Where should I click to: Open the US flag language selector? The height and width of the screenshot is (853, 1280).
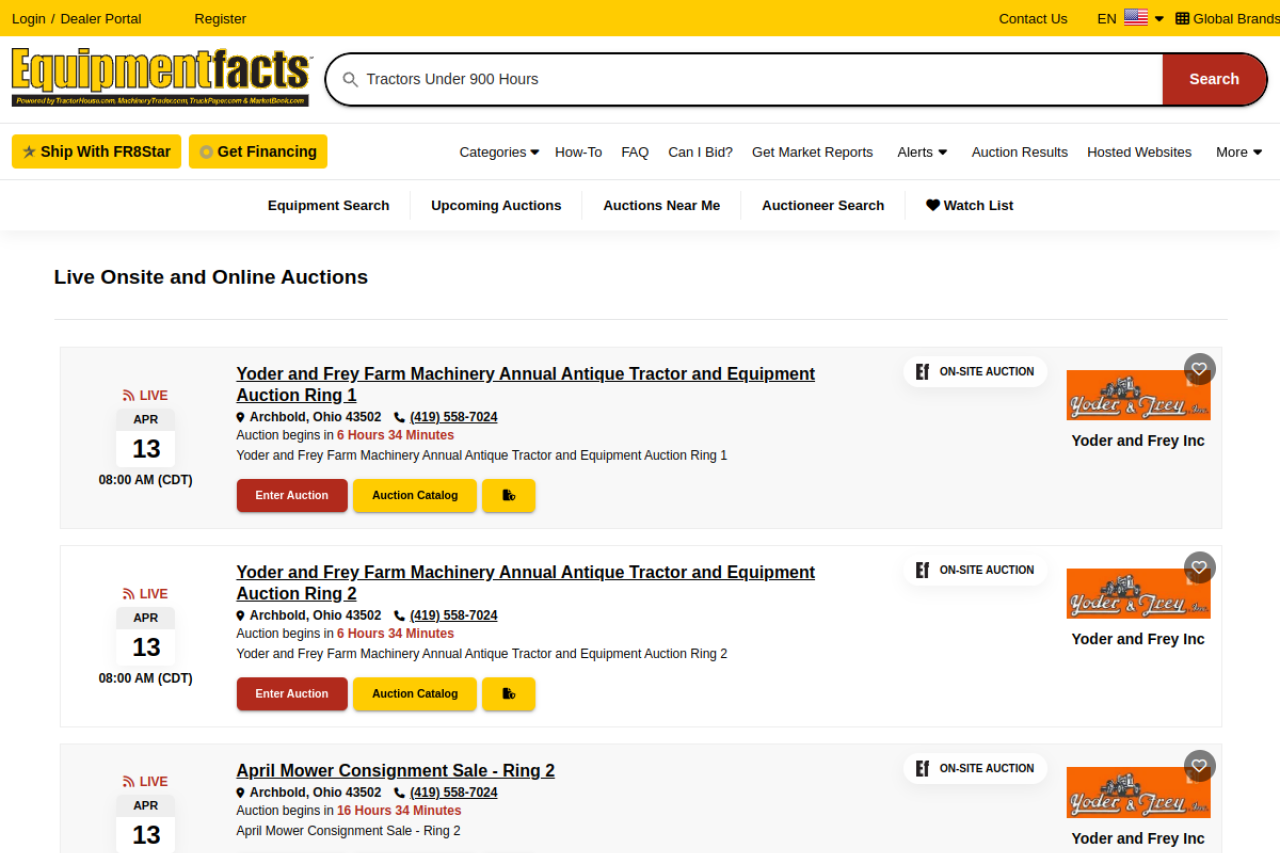click(x=1135, y=18)
